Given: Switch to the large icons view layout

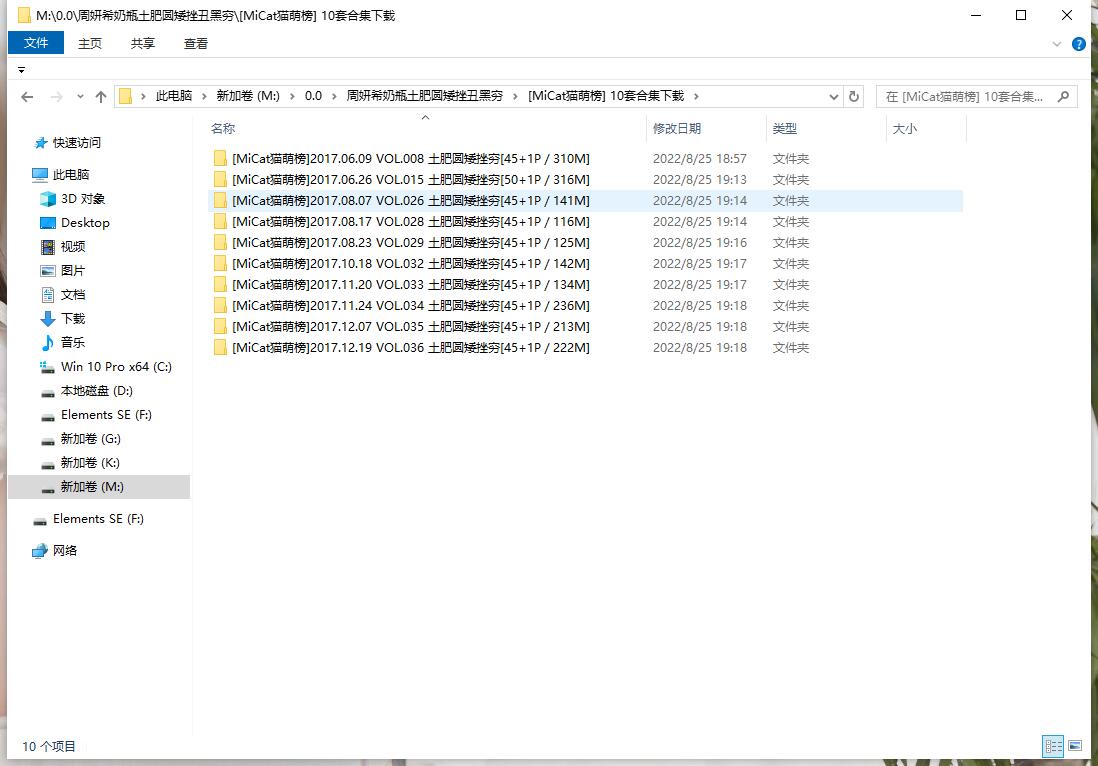Looking at the screenshot, I should (1075, 746).
